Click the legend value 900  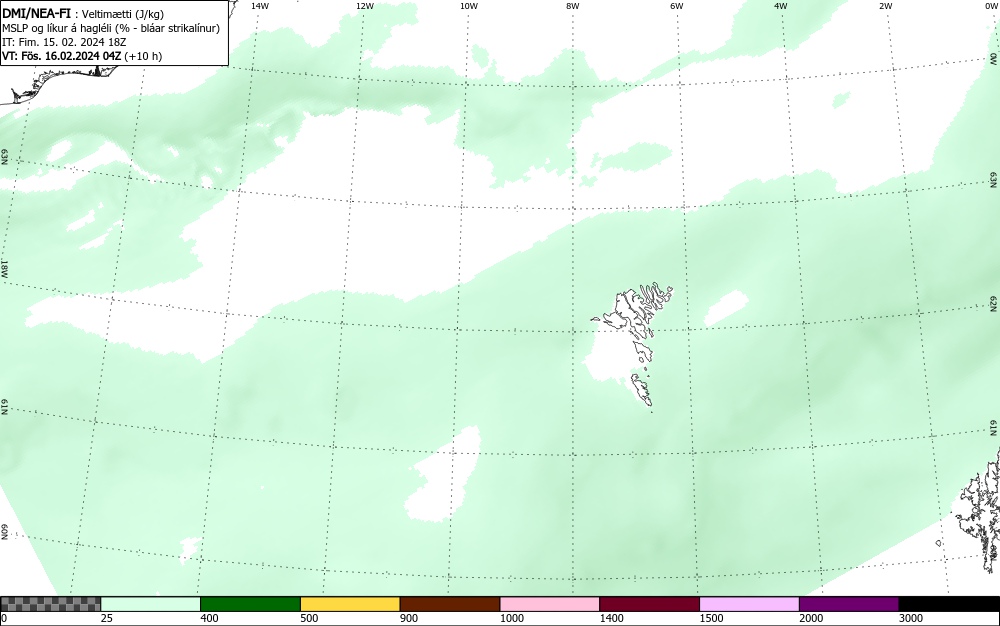[x=409, y=618]
